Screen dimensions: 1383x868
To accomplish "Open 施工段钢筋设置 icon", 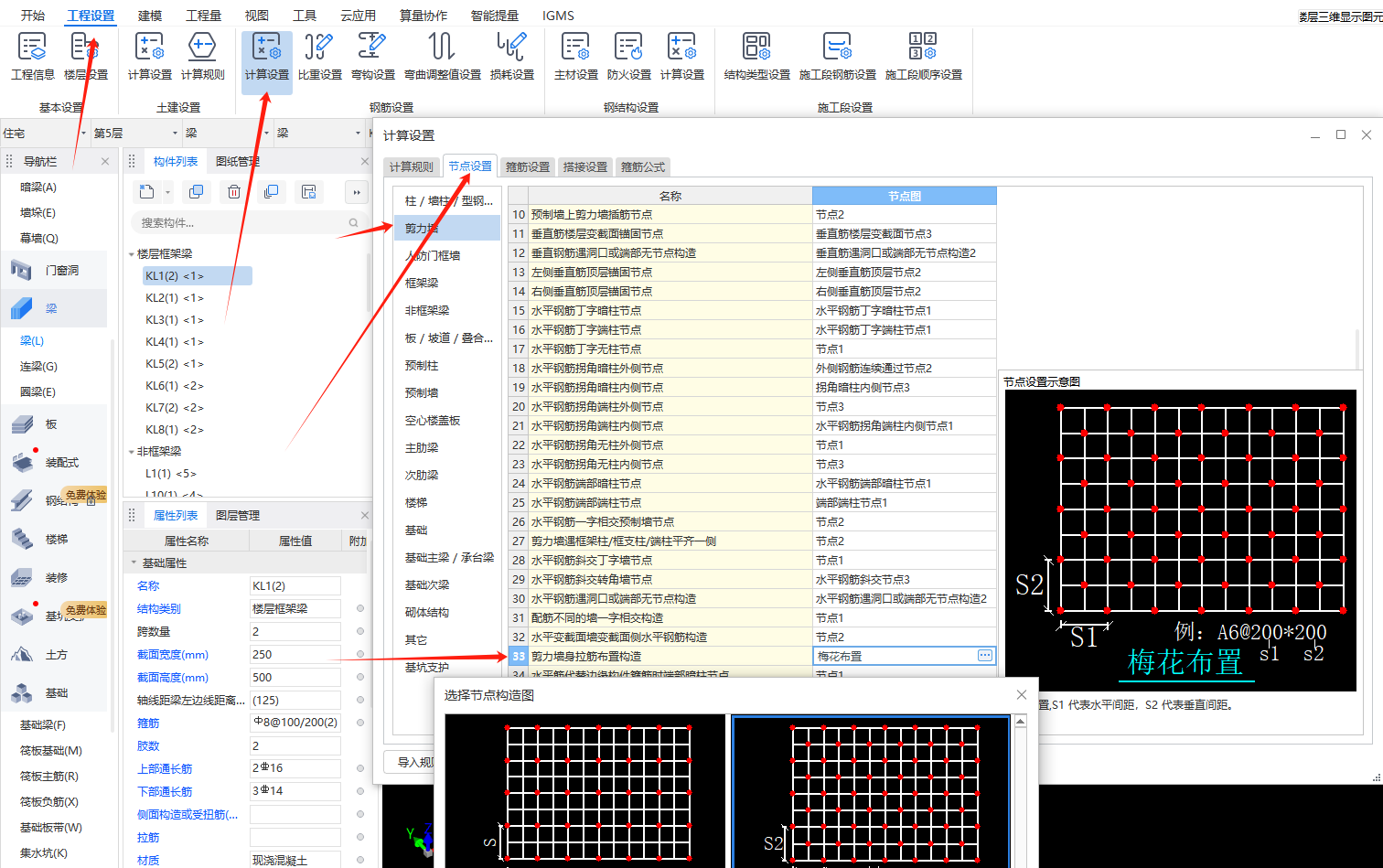I will pos(838,57).
